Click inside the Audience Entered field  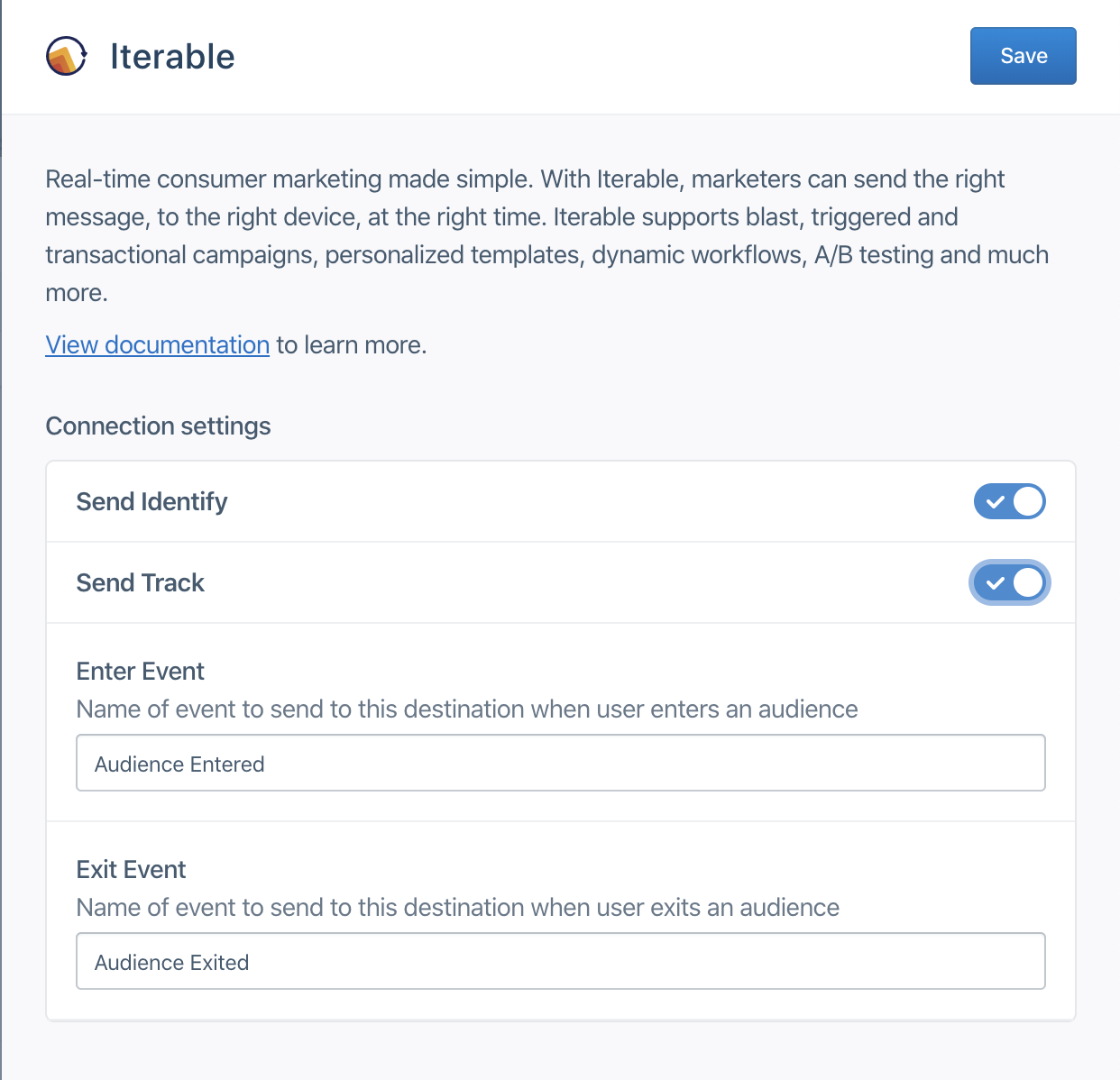(x=560, y=763)
